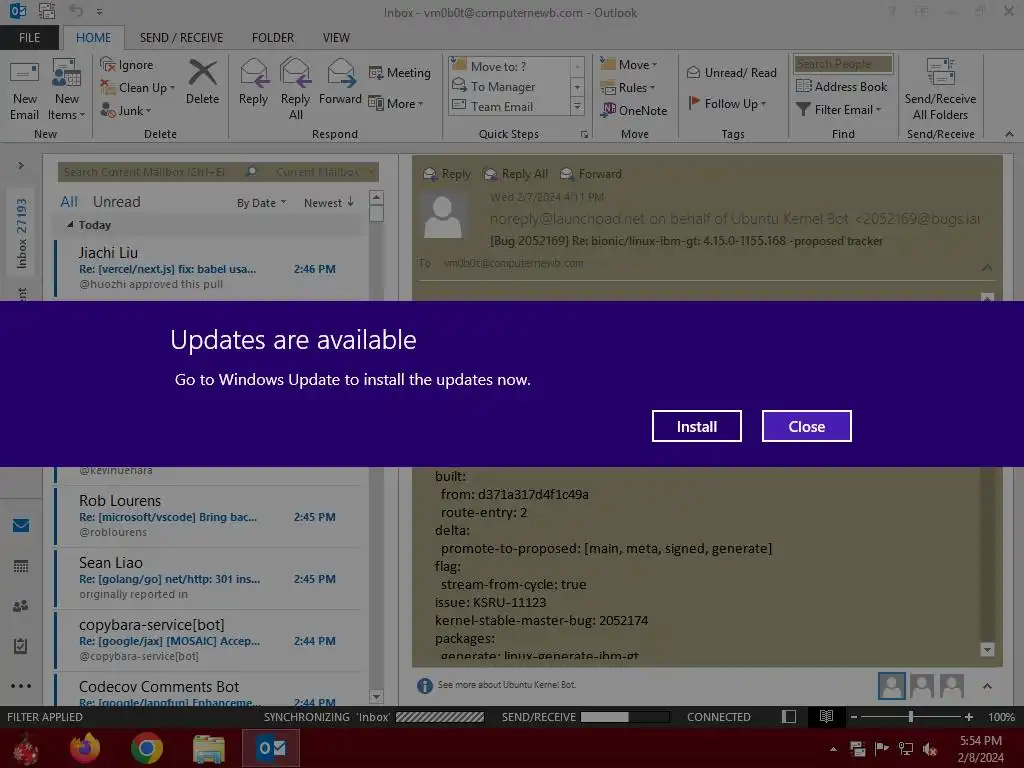Show Unread messages filter
The width and height of the screenshot is (1024, 768).
coord(116,202)
